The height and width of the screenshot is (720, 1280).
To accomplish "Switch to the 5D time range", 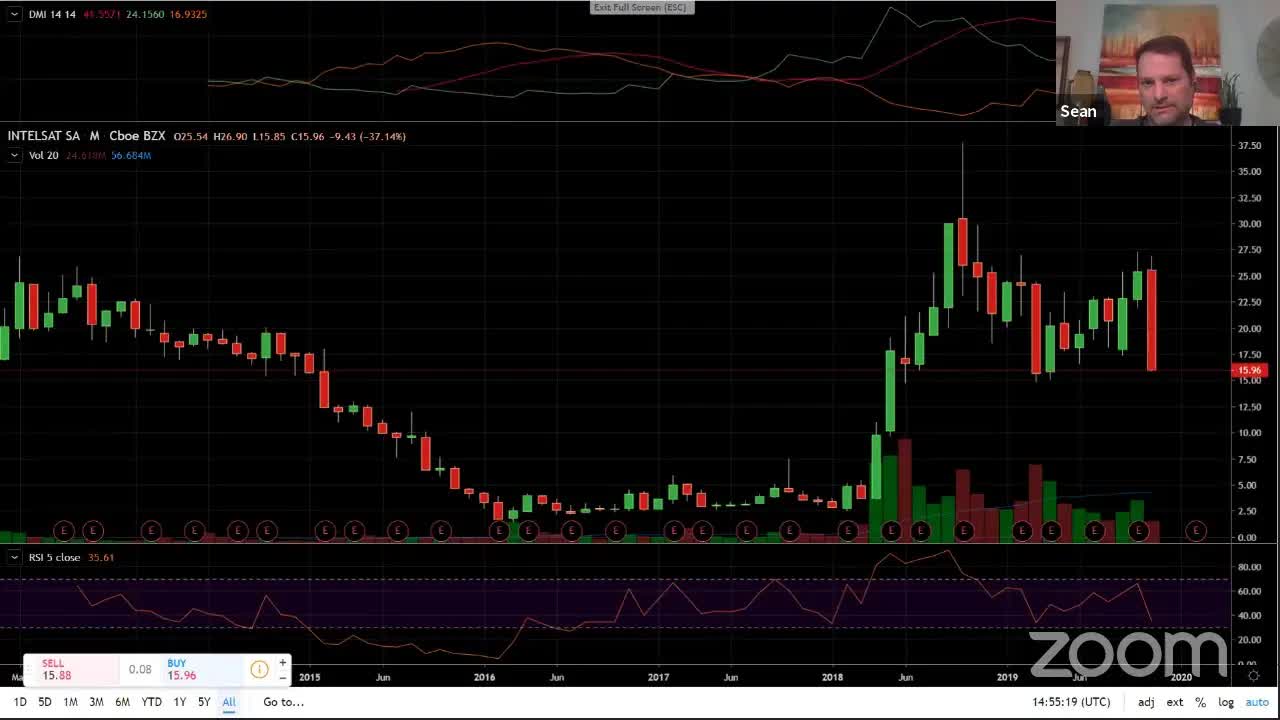I will click(45, 702).
